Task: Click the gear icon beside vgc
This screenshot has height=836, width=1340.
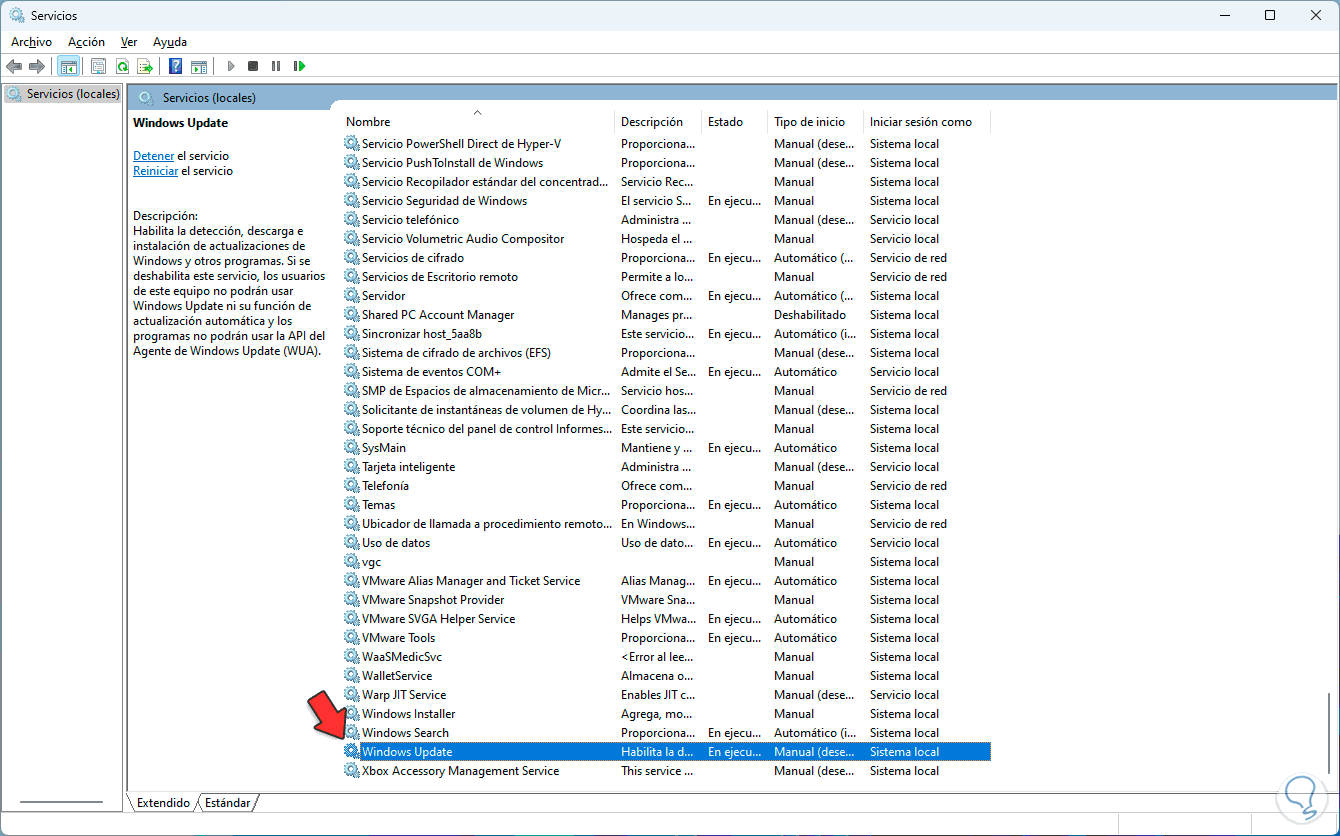Action: (351, 562)
